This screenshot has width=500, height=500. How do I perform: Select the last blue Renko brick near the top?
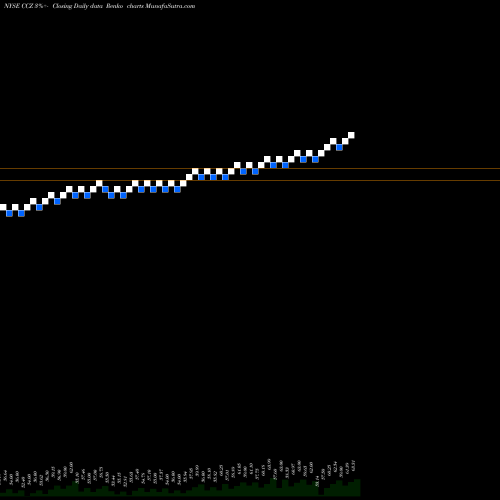coord(339,147)
